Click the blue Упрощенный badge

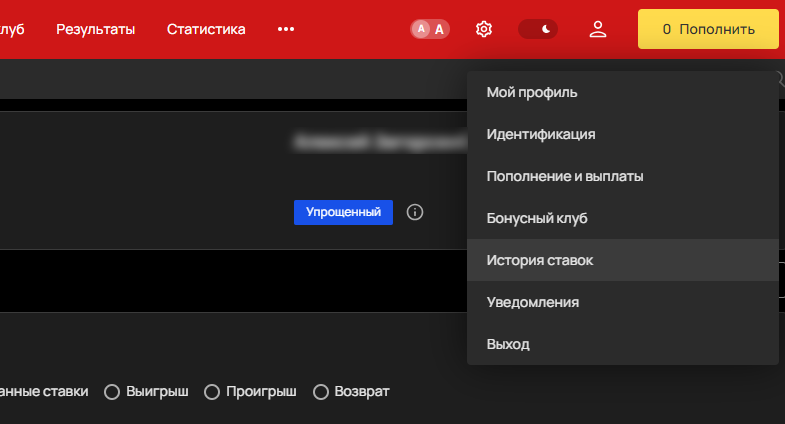(343, 212)
